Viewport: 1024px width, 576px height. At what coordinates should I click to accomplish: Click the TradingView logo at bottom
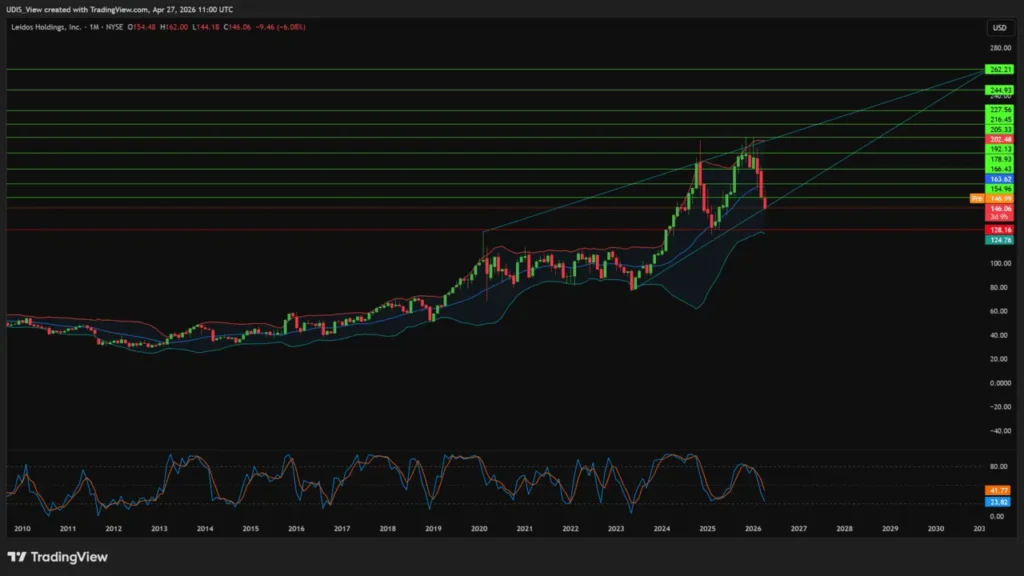[x=57, y=557]
